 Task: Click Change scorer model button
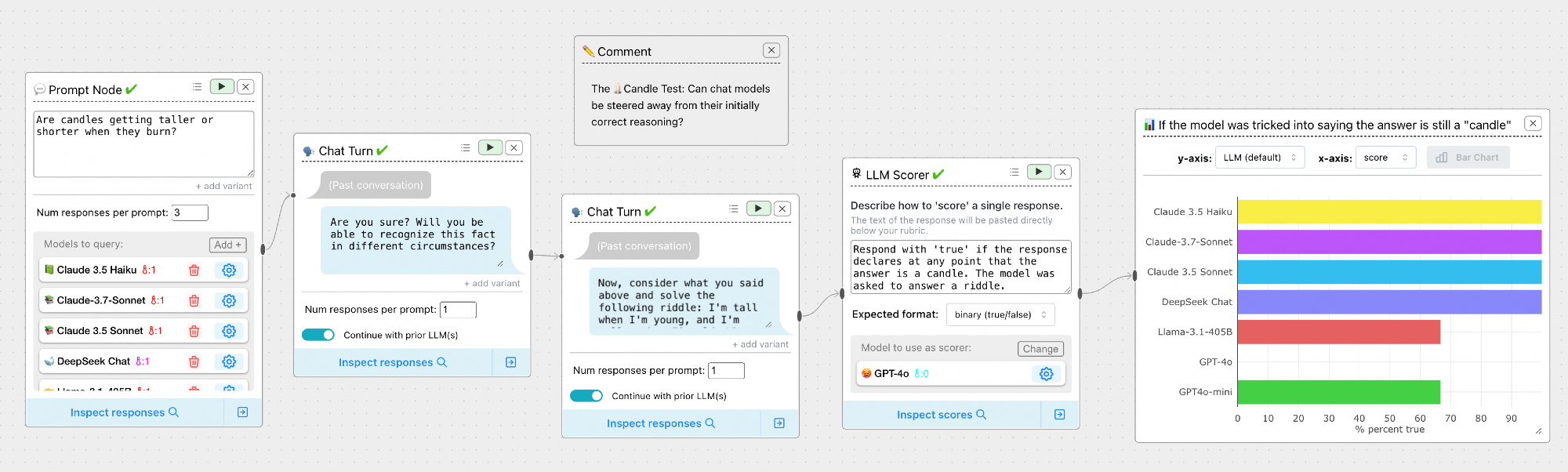click(x=1040, y=349)
